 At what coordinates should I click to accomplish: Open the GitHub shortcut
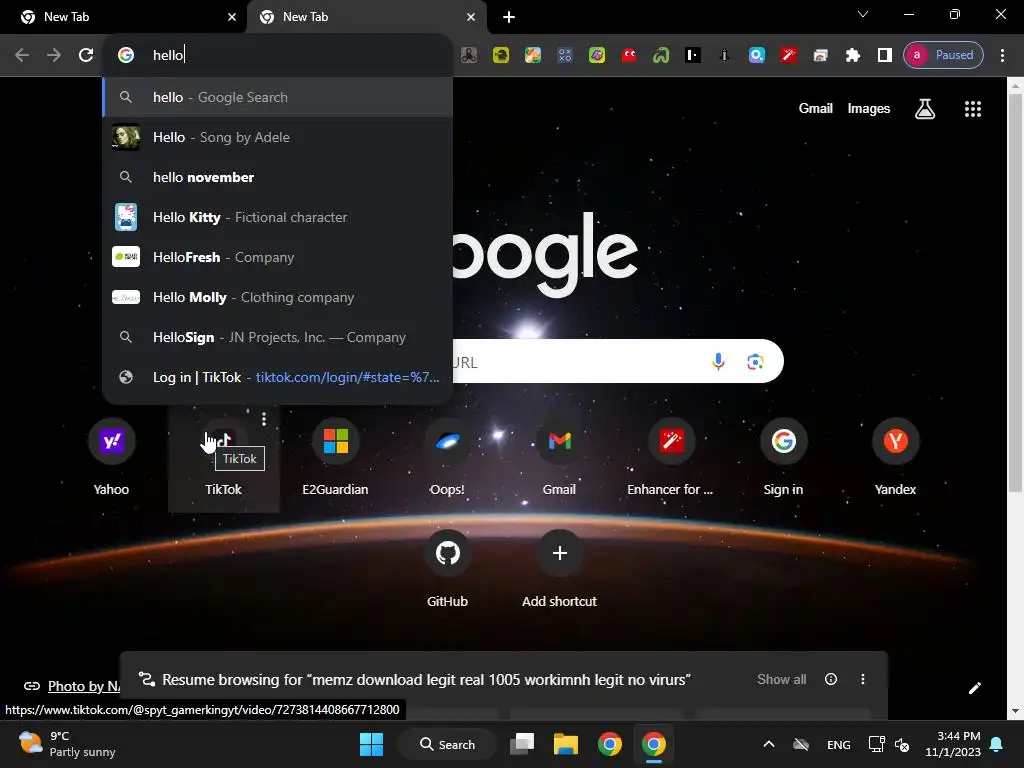pyautogui.click(x=447, y=570)
